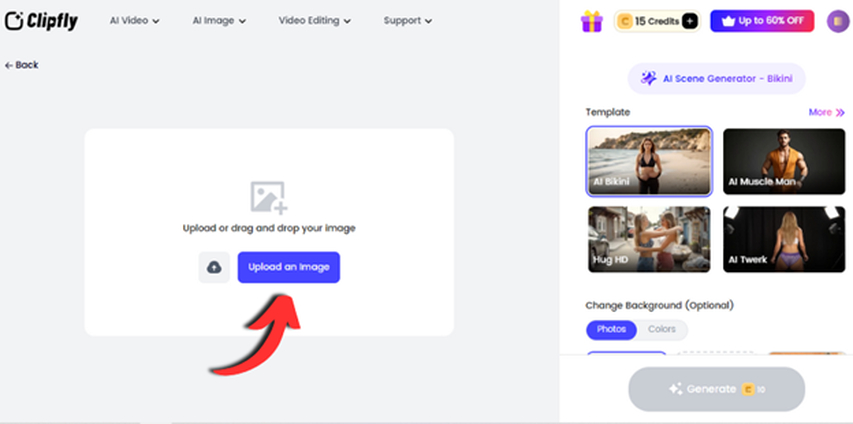Click the Clipfly logo
The height and width of the screenshot is (424, 853).
click(x=41, y=21)
